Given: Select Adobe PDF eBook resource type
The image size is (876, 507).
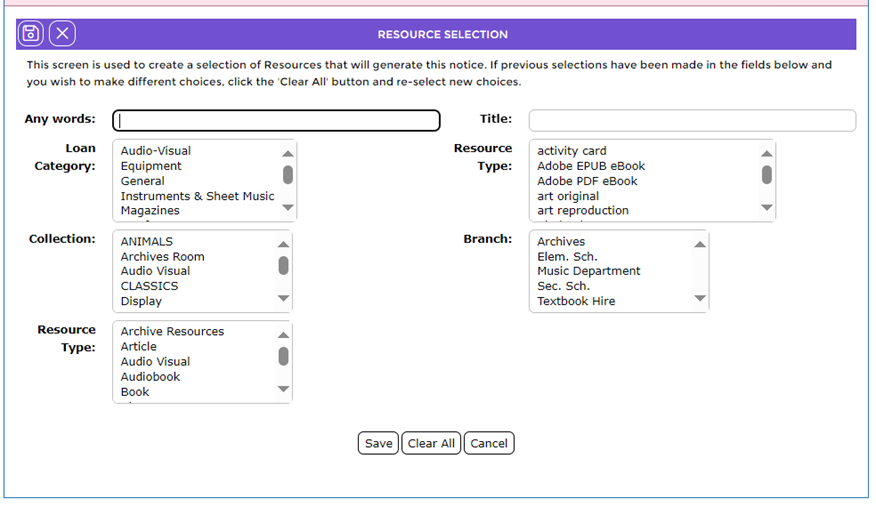Looking at the screenshot, I should click(587, 181).
